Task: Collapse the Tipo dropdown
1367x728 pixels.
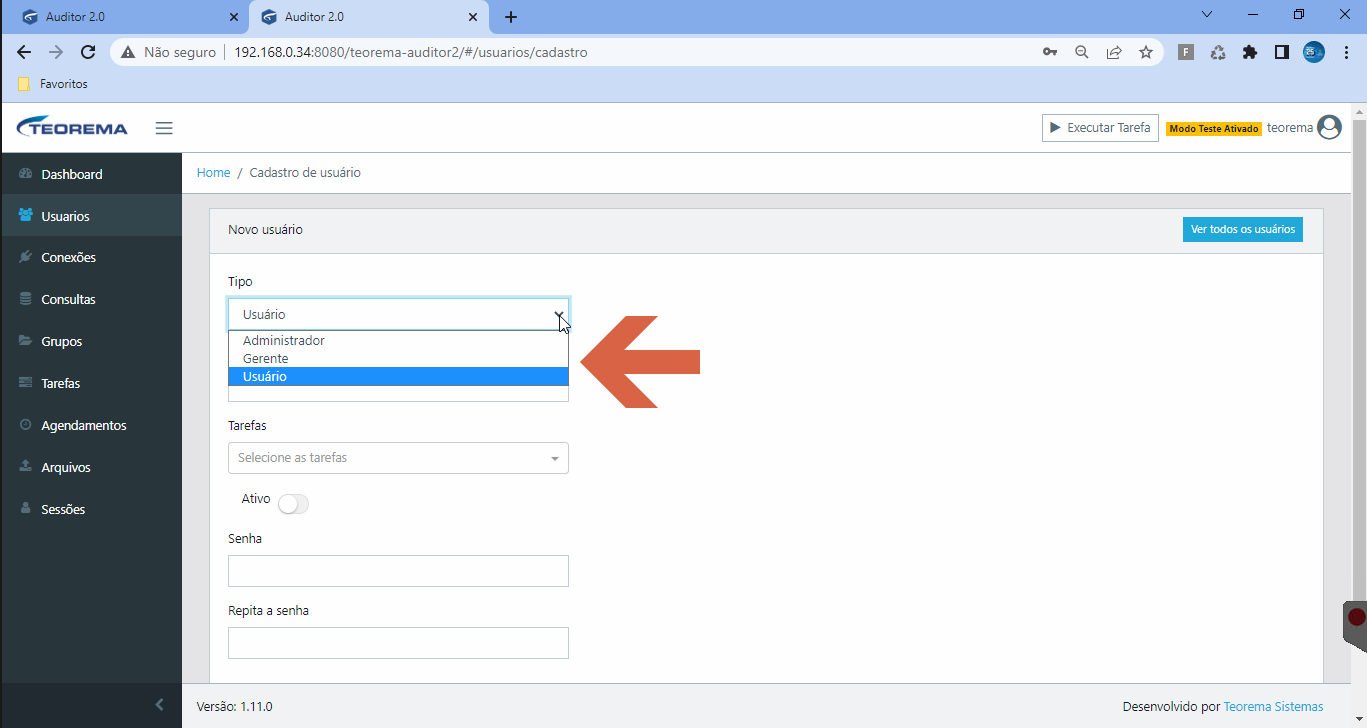Action: coord(398,314)
